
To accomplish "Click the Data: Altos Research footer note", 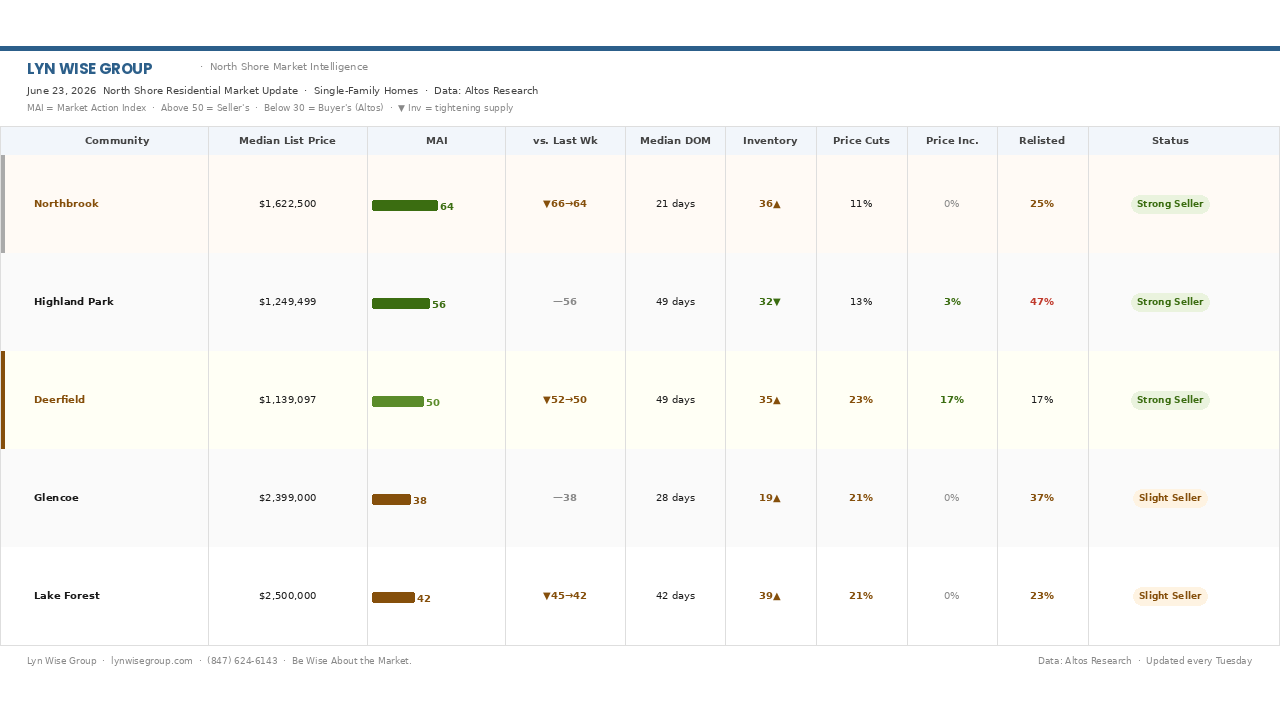I will pos(1085,661).
